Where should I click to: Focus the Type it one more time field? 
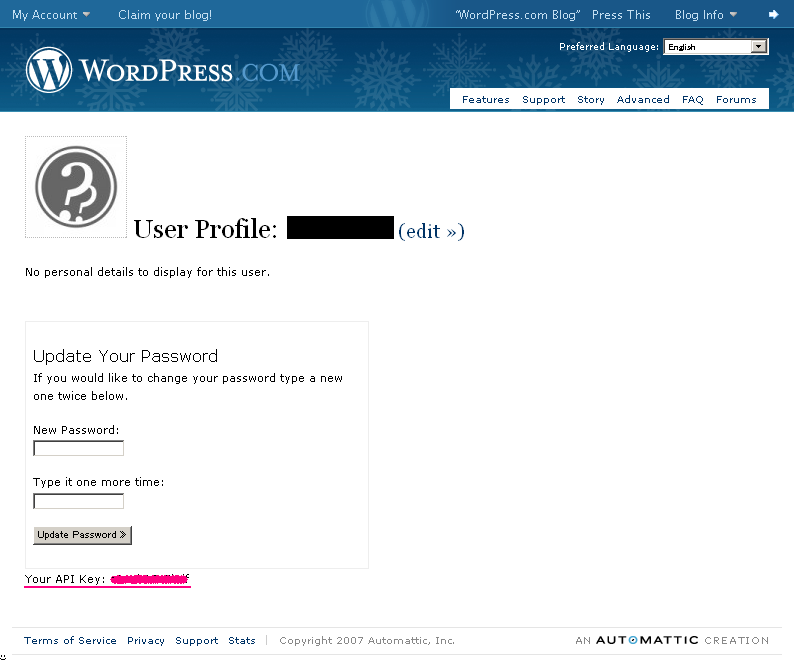[x=78, y=501]
